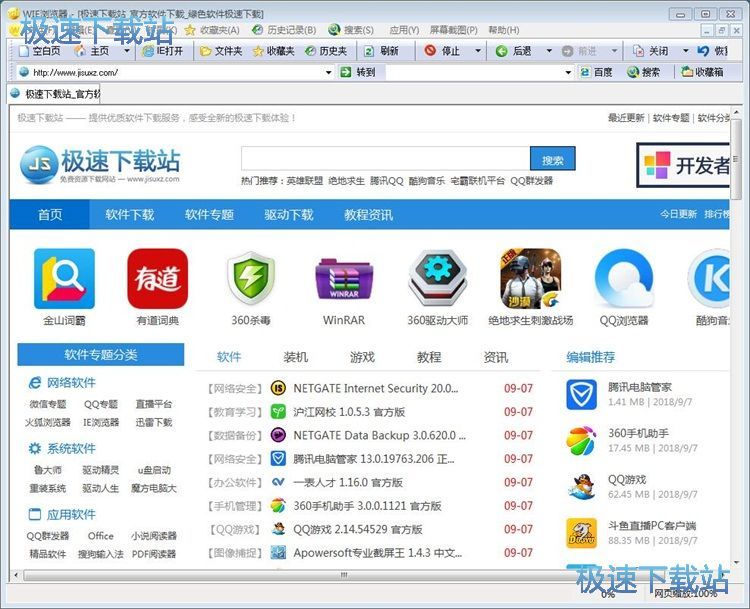Go back with the 后退 button

pos(513,51)
